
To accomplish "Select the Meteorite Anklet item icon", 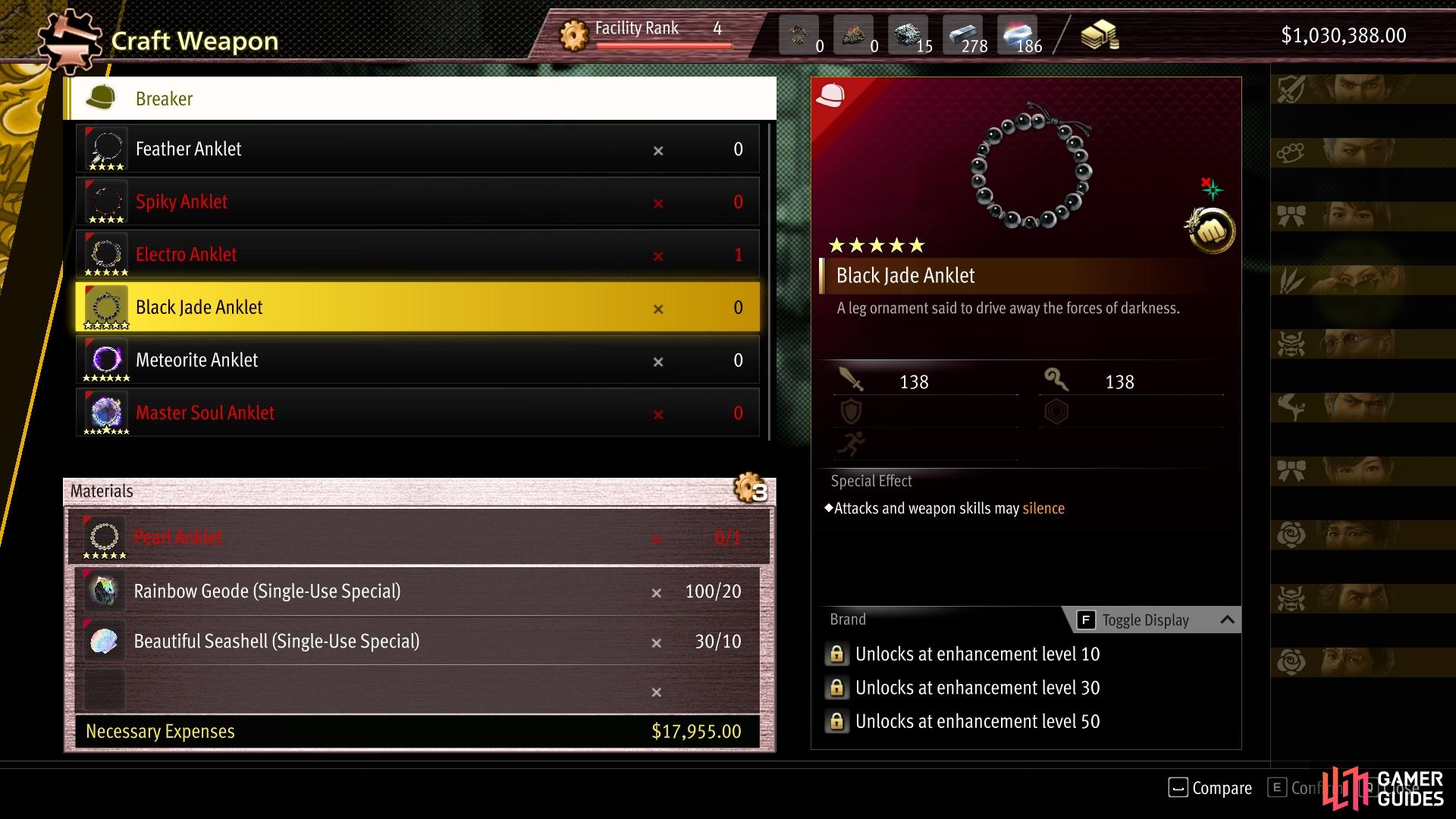I will [106, 360].
